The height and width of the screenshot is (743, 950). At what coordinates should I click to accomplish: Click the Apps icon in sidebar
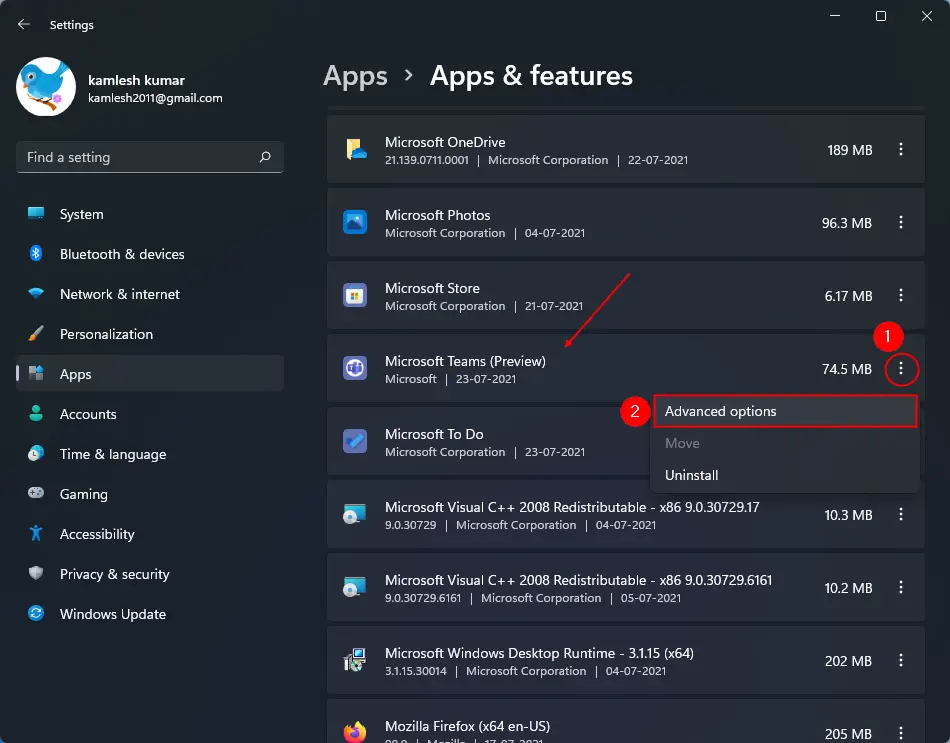36,373
